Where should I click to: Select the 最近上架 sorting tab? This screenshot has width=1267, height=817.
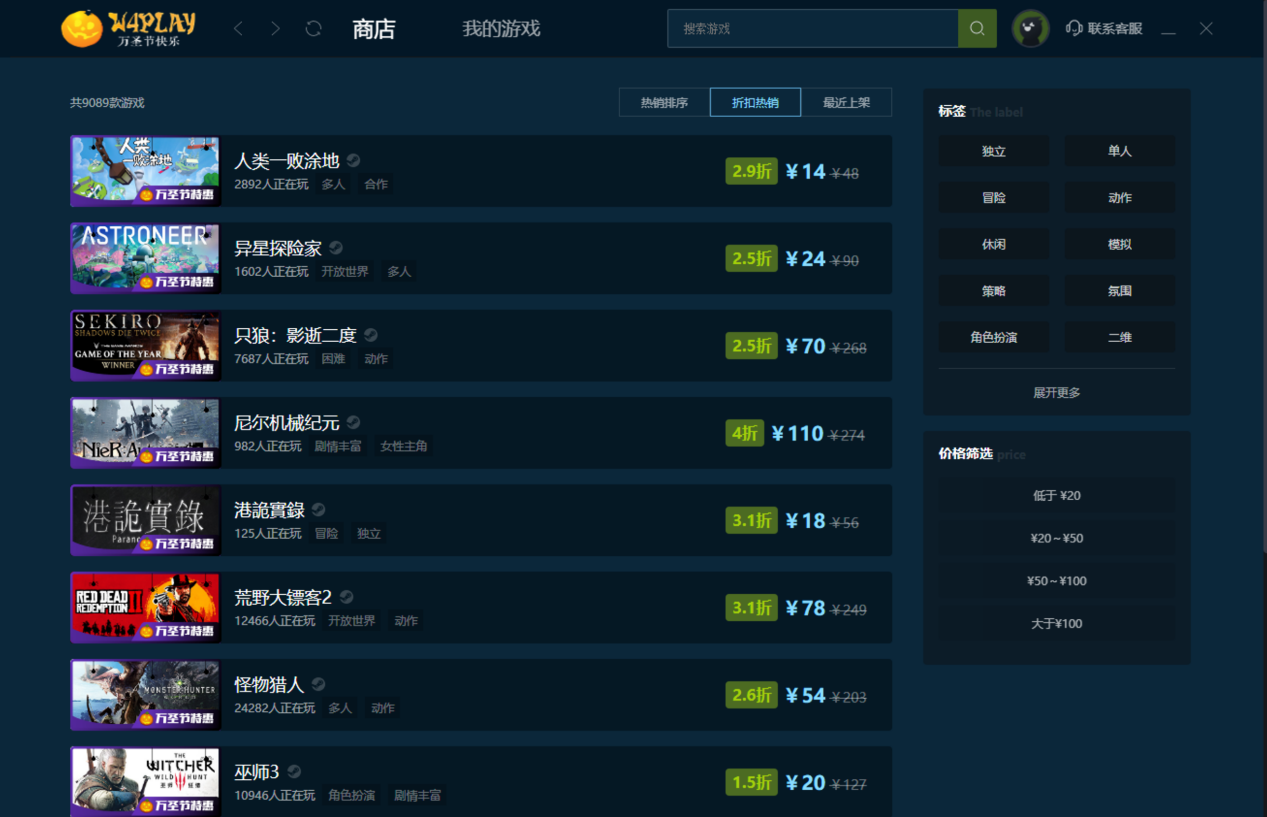point(846,102)
